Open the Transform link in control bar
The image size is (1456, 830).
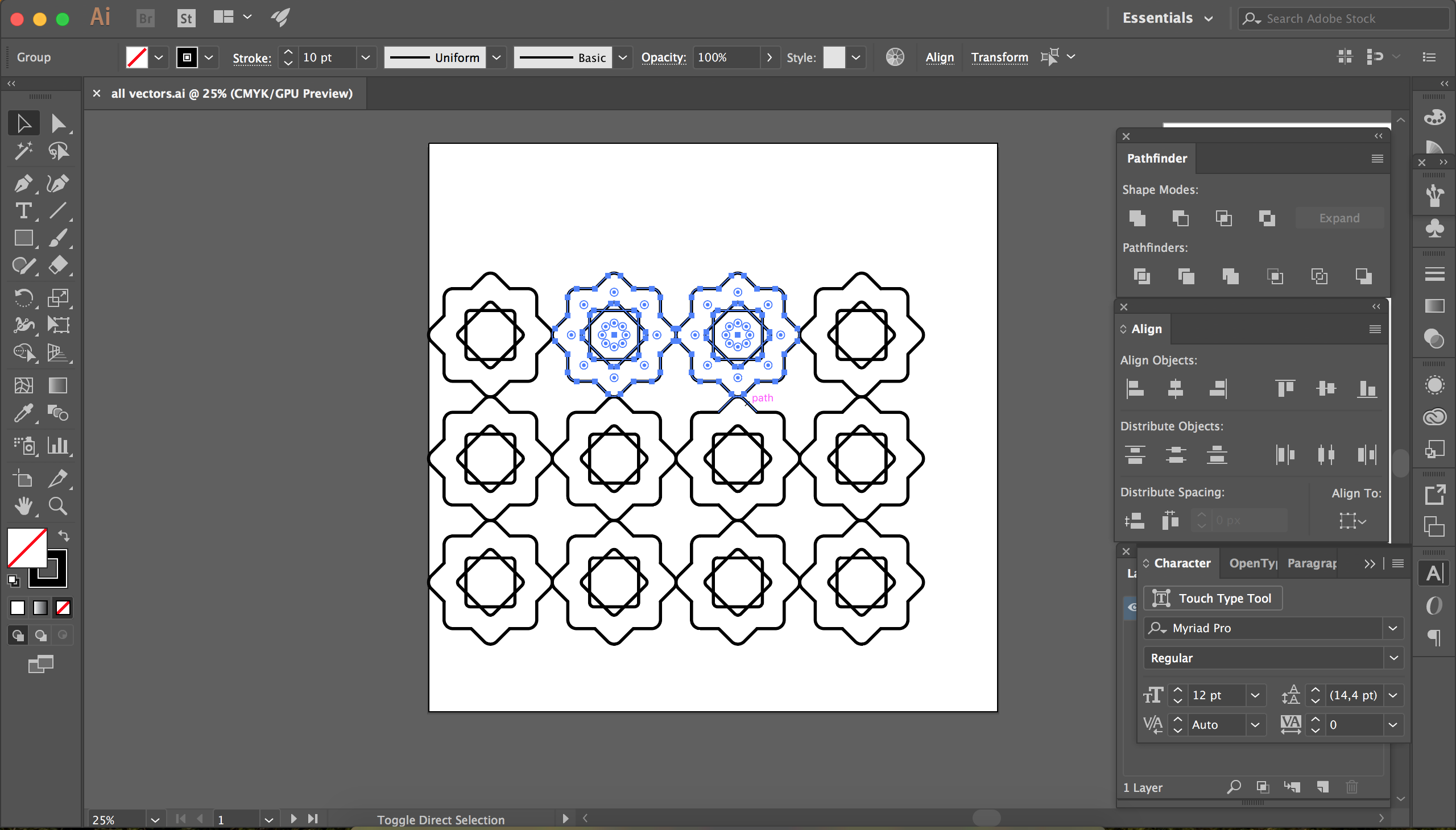pyautogui.click(x=1000, y=57)
